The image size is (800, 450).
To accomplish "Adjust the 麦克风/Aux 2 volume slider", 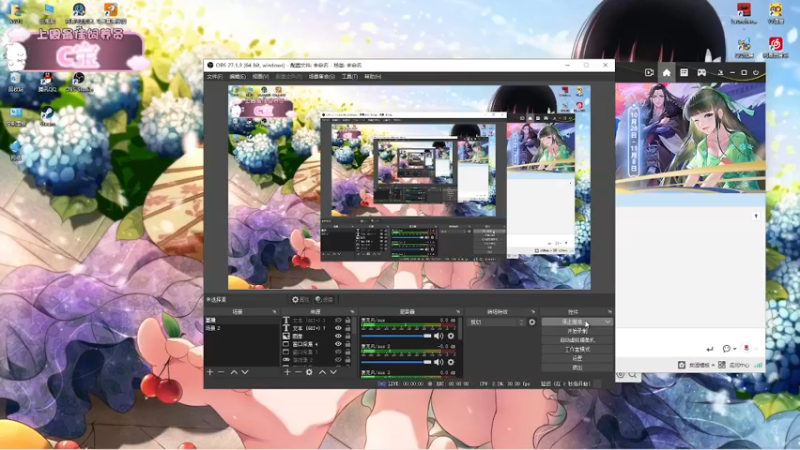I will coord(396,362).
